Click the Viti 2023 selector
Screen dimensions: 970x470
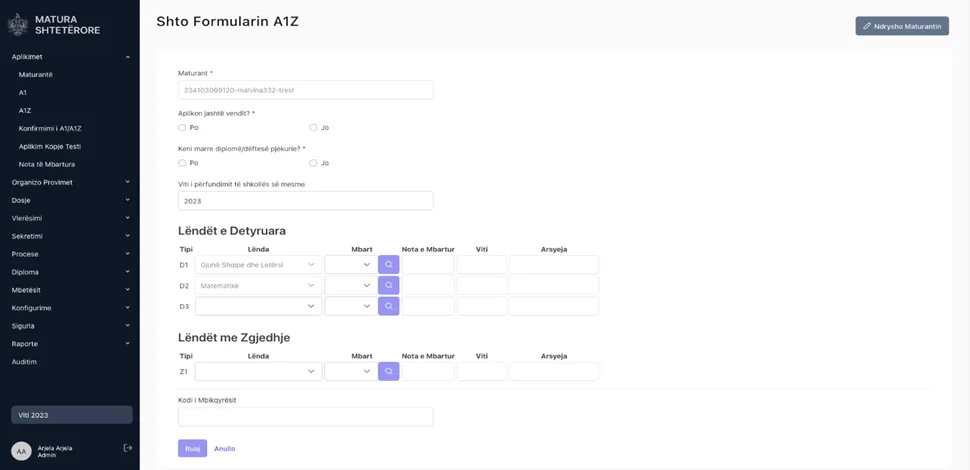(x=72, y=415)
